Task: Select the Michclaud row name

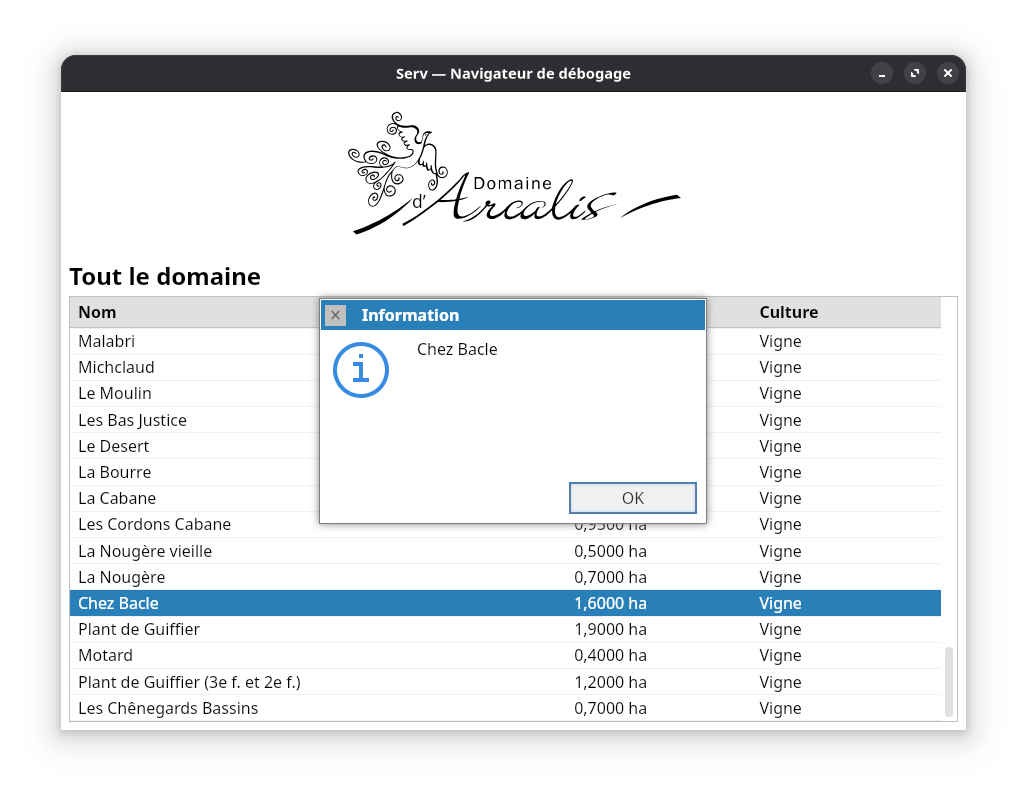Action: pyautogui.click(x=116, y=367)
